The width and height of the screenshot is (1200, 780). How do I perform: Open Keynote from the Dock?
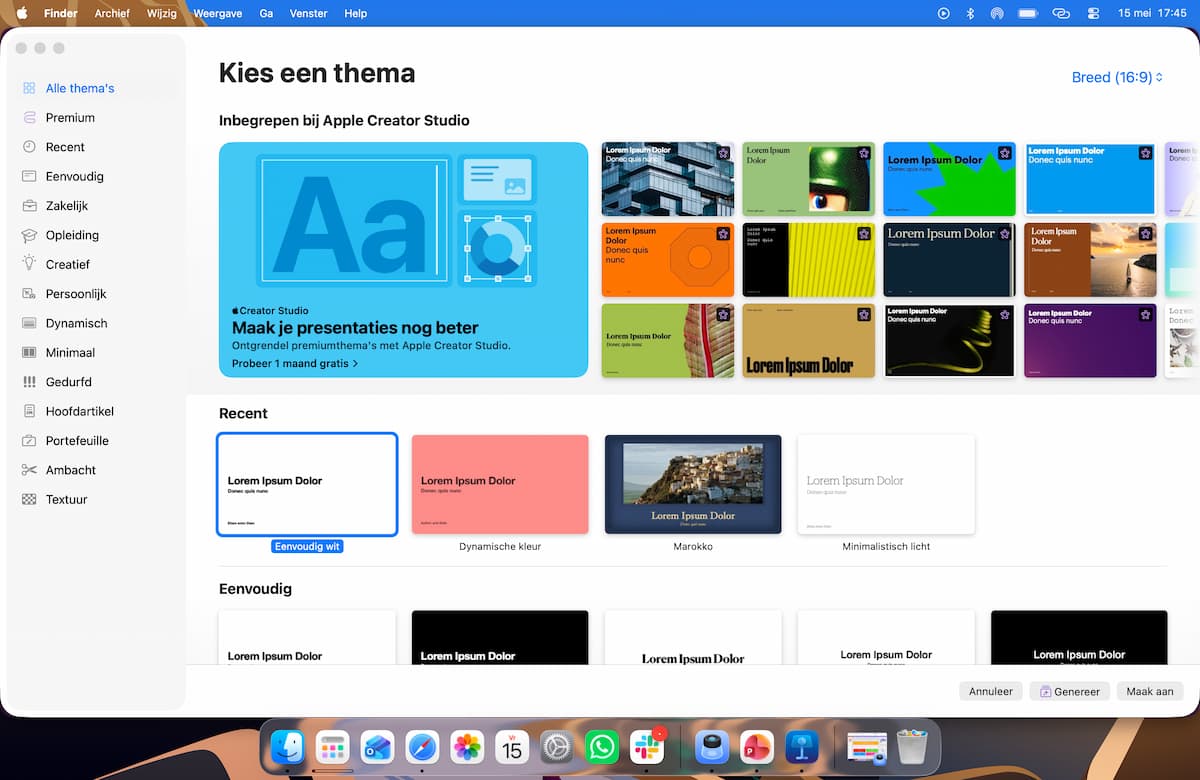coord(802,747)
